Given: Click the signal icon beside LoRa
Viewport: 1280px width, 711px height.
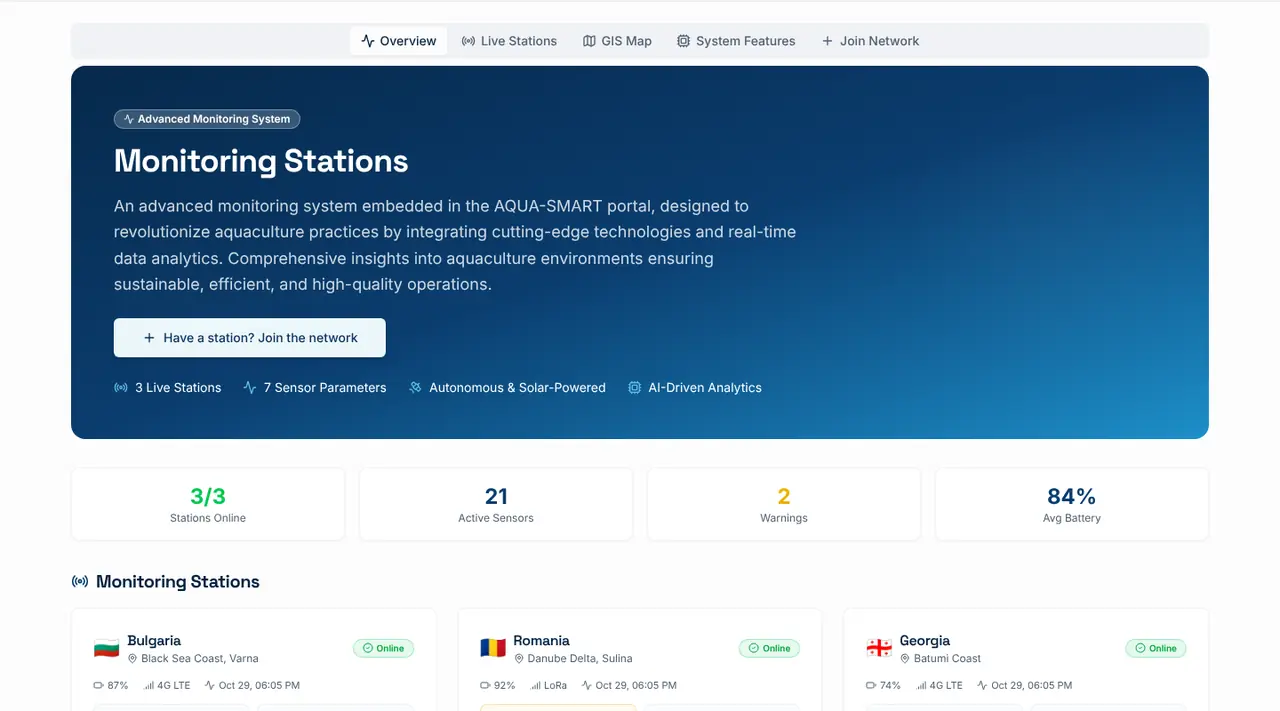Looking at the screenshot, I should coord(535,686).
